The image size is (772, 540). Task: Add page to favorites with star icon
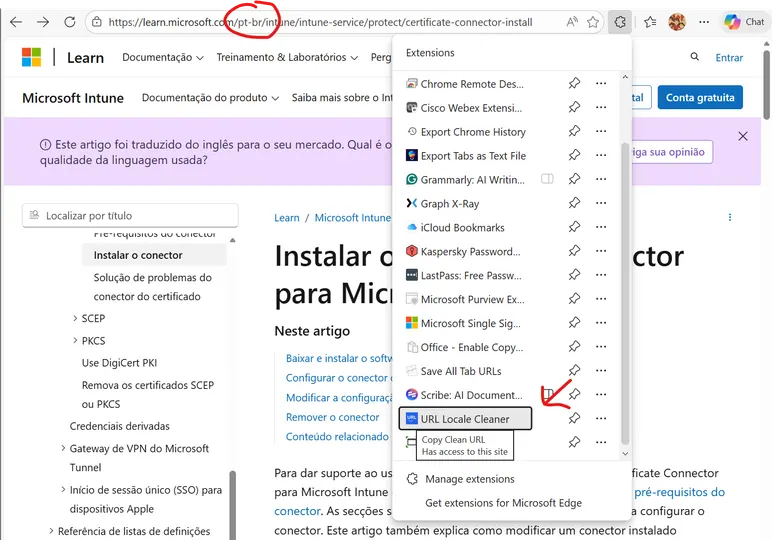tap(593, 22)
